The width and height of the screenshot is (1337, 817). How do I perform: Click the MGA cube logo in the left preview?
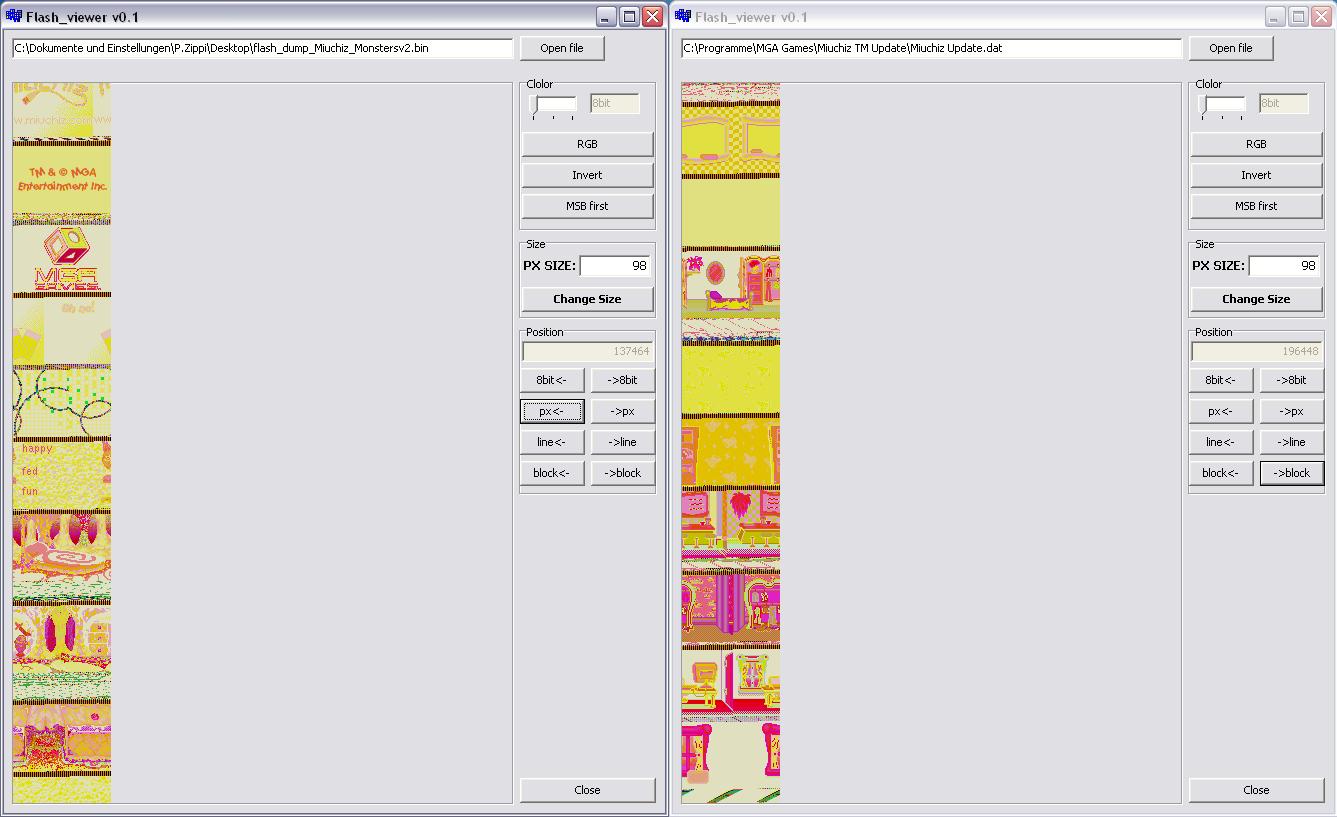click(66, 258)
